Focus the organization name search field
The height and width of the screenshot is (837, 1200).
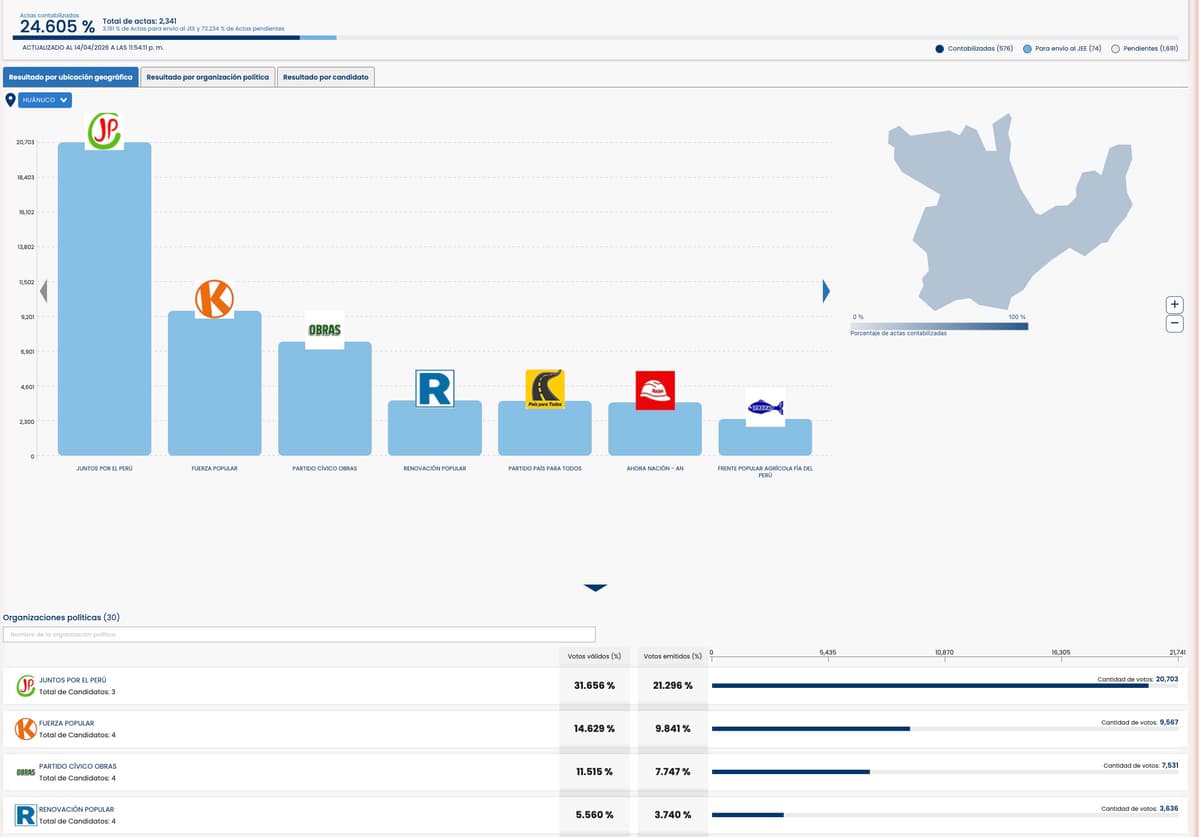point(299,635)
